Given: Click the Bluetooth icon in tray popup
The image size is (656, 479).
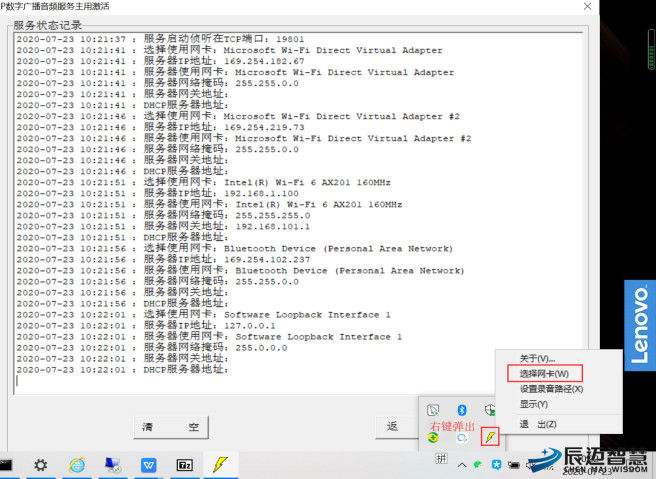Looking at the screenshot, I should [462, 410].
